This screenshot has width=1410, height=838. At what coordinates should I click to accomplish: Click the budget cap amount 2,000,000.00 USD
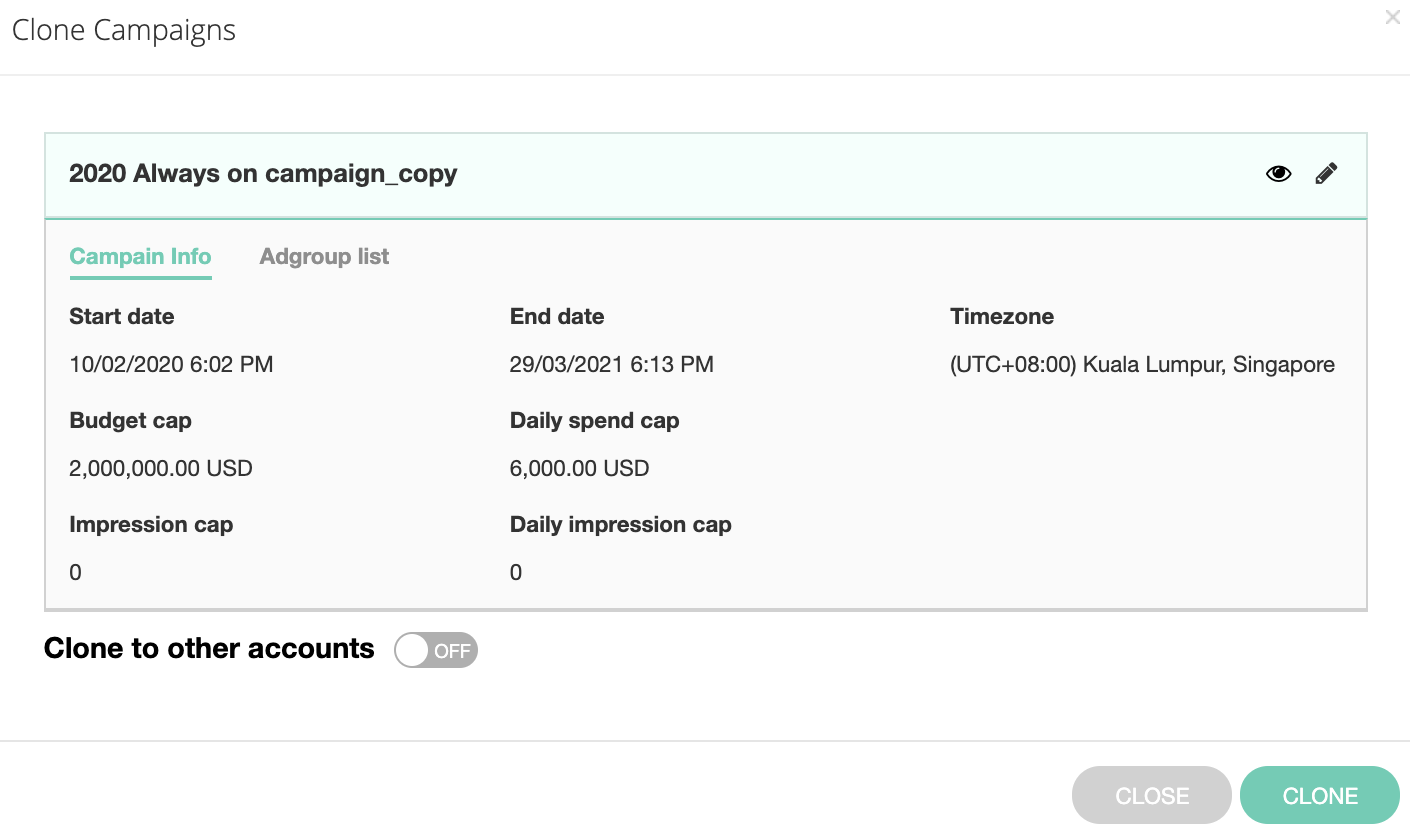point(160,468)
